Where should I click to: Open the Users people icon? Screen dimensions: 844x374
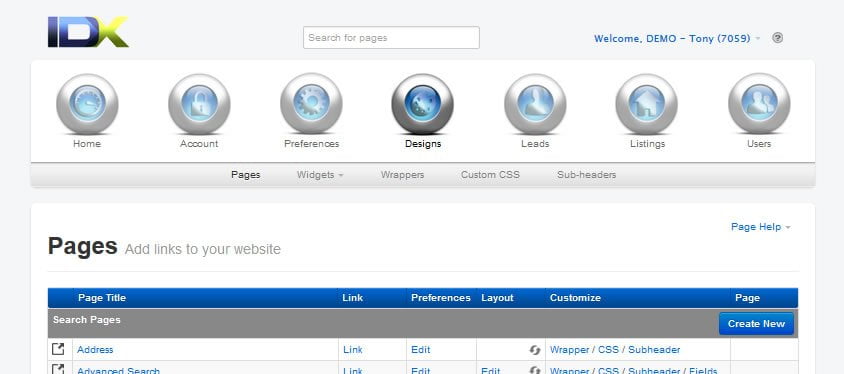(x=759, y=104)
